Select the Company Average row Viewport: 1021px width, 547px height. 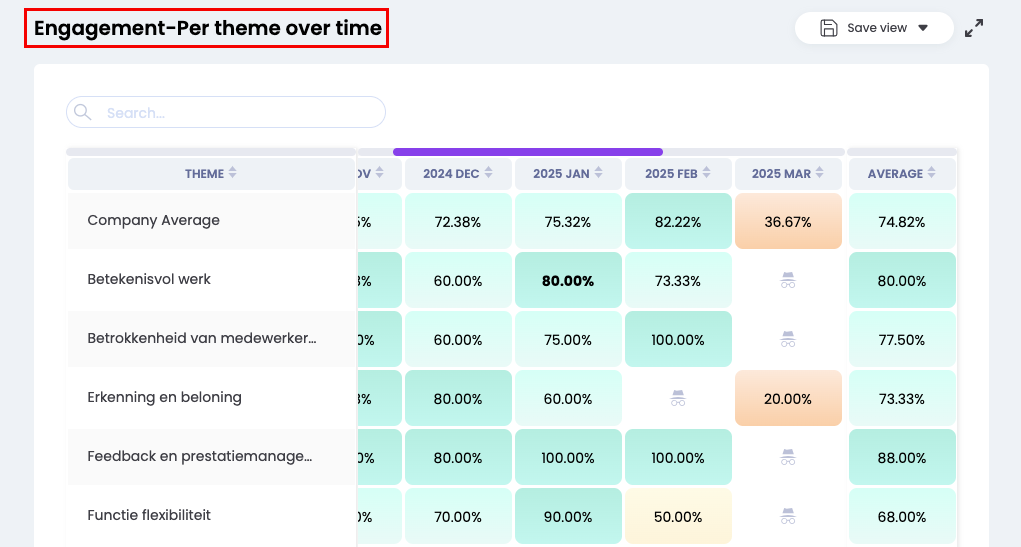tap(154, 220)
